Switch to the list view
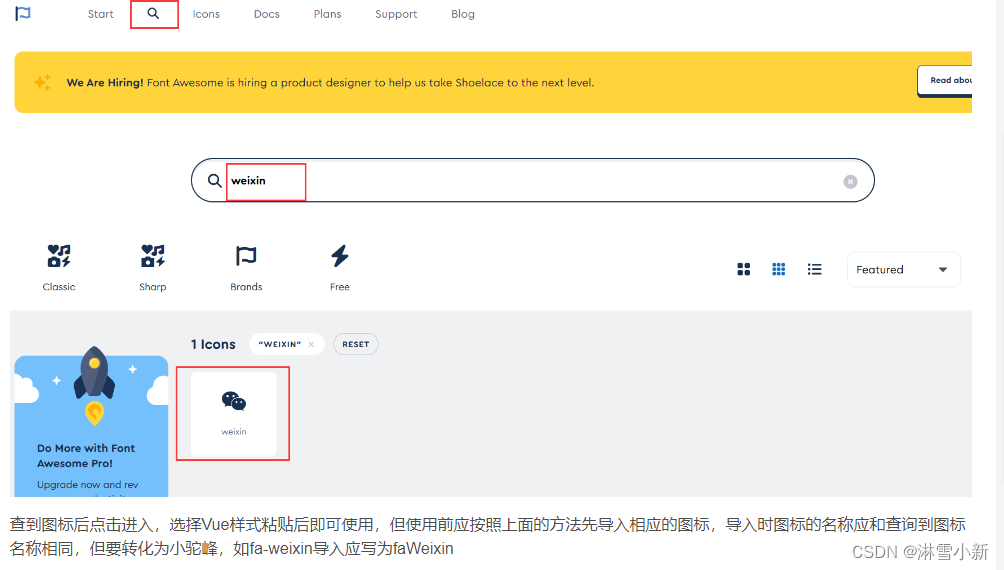Screen dimensions: 1004x570 click(x=814, y=269)
